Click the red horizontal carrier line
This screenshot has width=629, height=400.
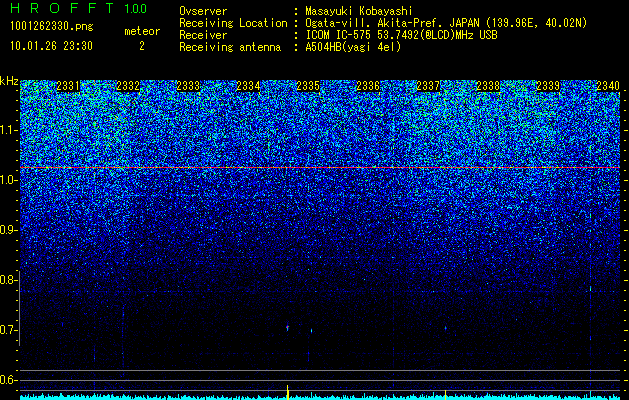[320, 167]
